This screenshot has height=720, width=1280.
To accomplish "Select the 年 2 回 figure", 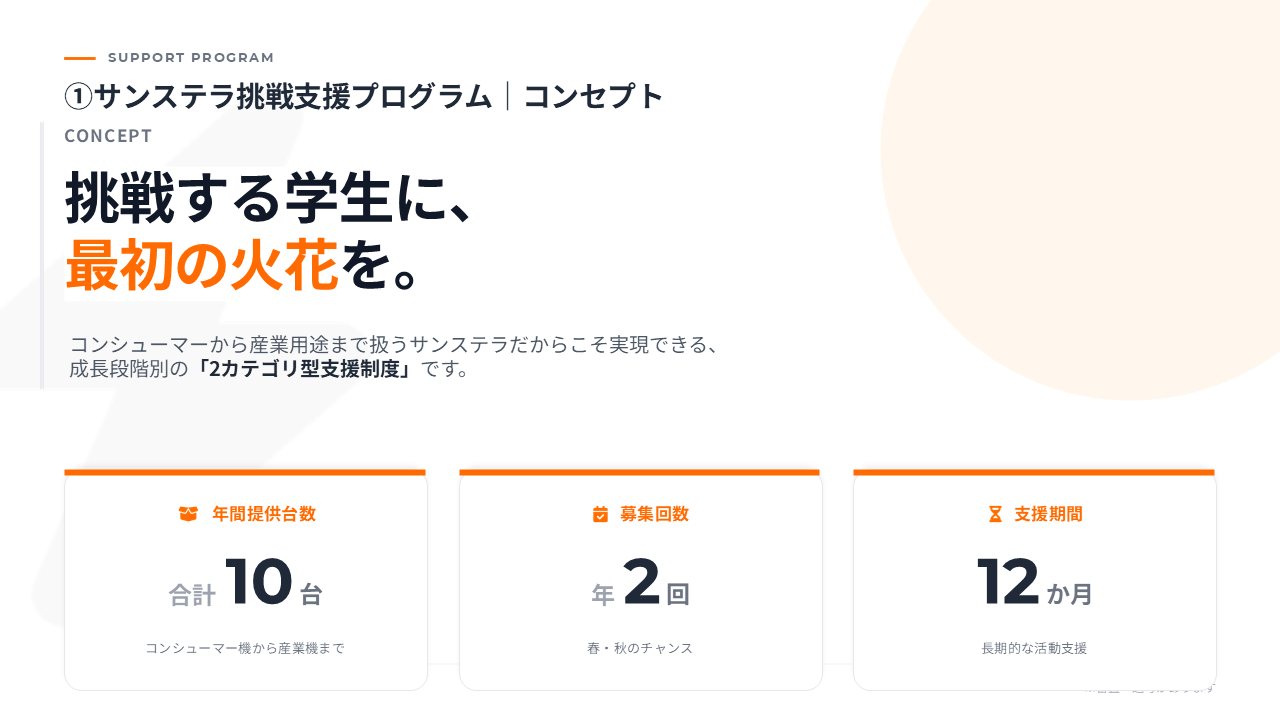I will (640, 584).
